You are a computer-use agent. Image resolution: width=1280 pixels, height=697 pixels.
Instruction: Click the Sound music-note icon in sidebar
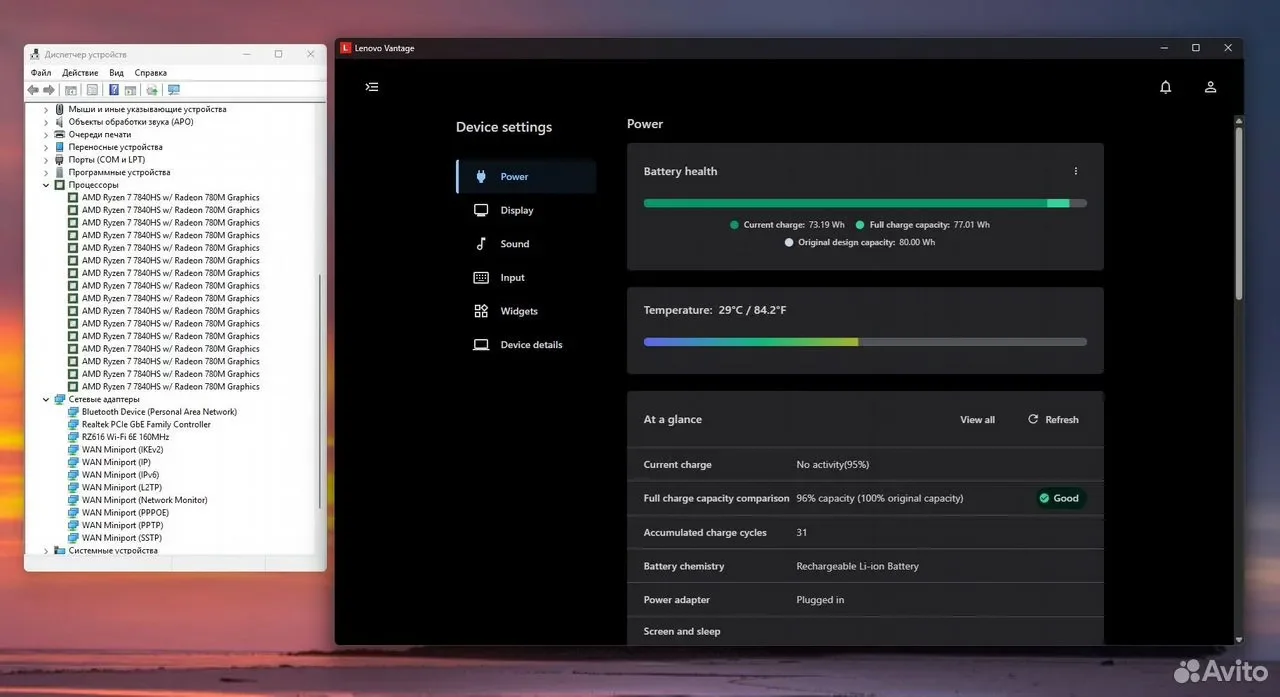tap(481, 244)
